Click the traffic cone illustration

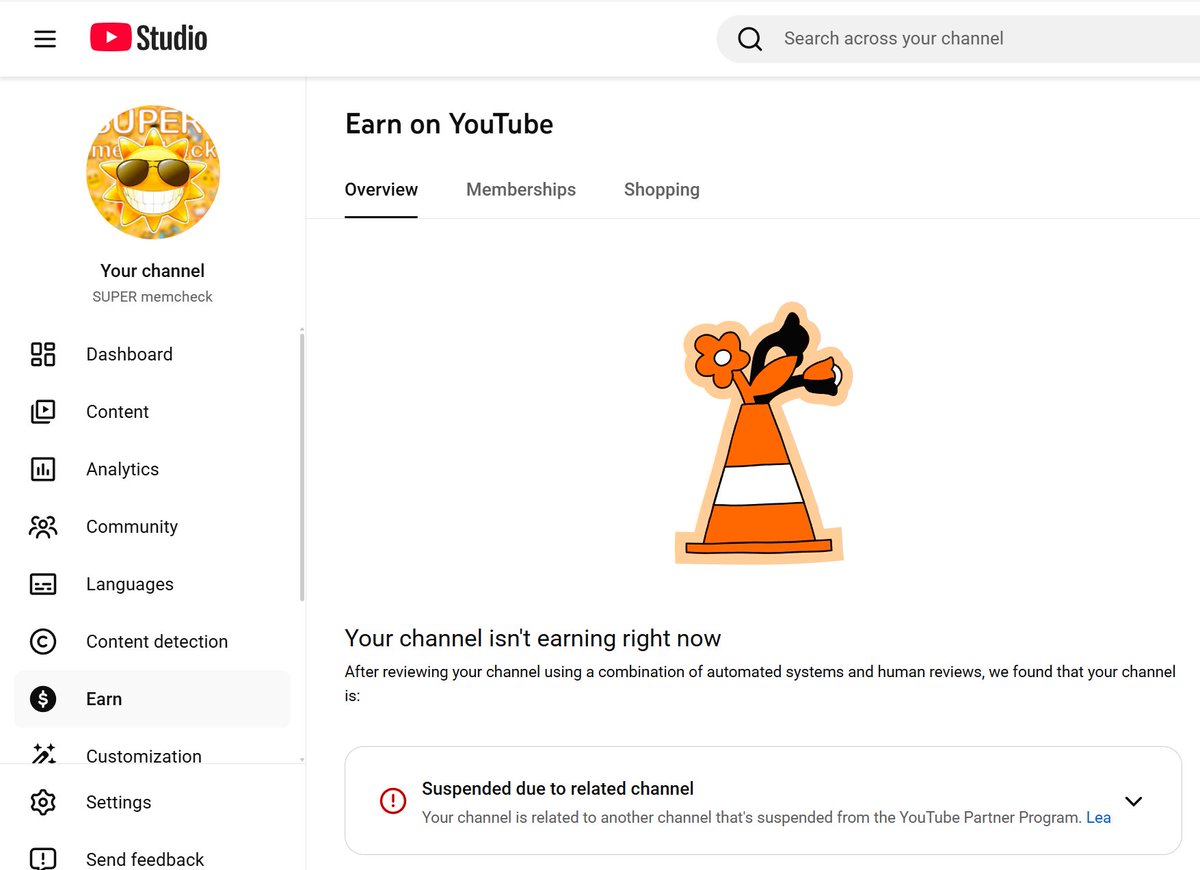tap(764, 433)
